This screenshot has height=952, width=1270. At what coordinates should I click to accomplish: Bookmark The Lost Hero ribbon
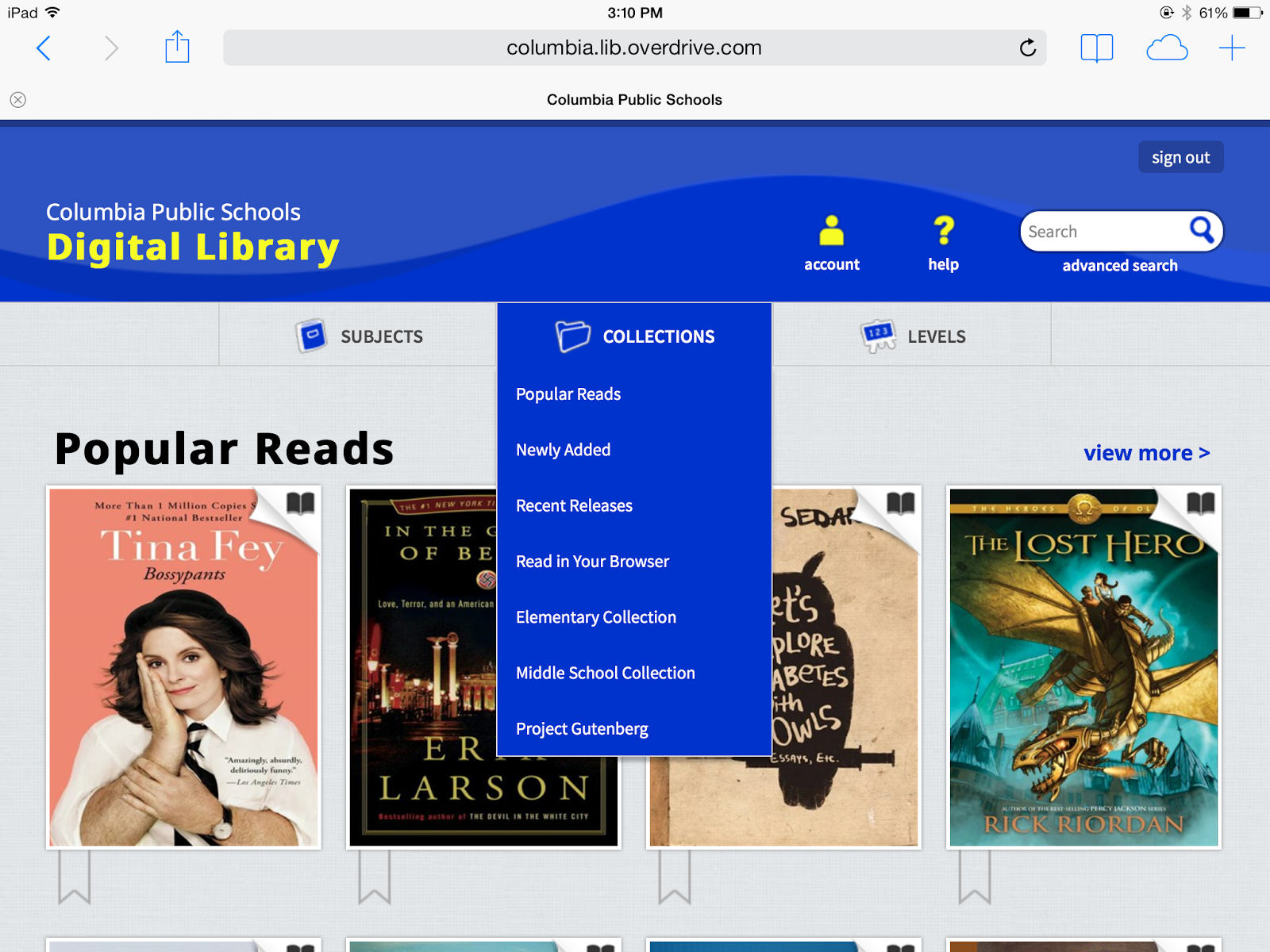tap(975, 877)
